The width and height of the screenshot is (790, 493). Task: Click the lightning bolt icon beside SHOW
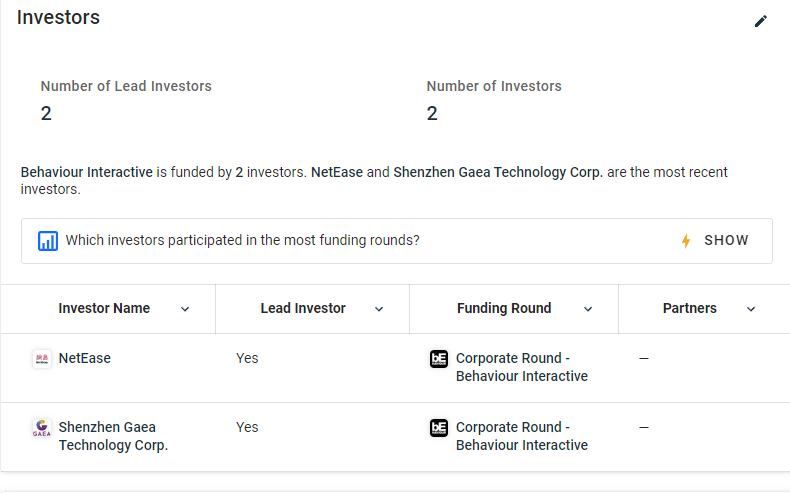[x=686, y=241]
